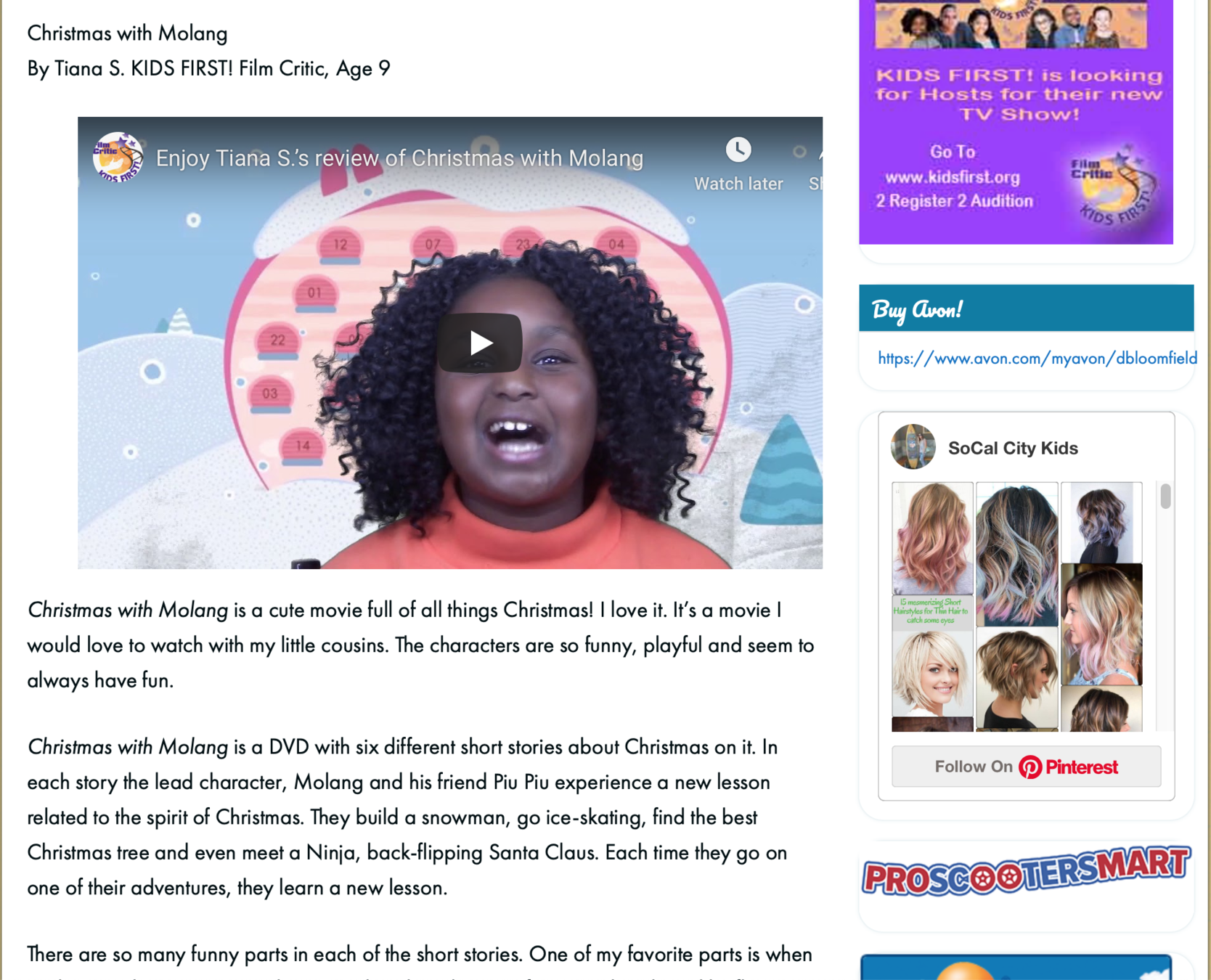
Task: Click the Film Critic logo in purple ad
Action: click(x=1112, y=187)
